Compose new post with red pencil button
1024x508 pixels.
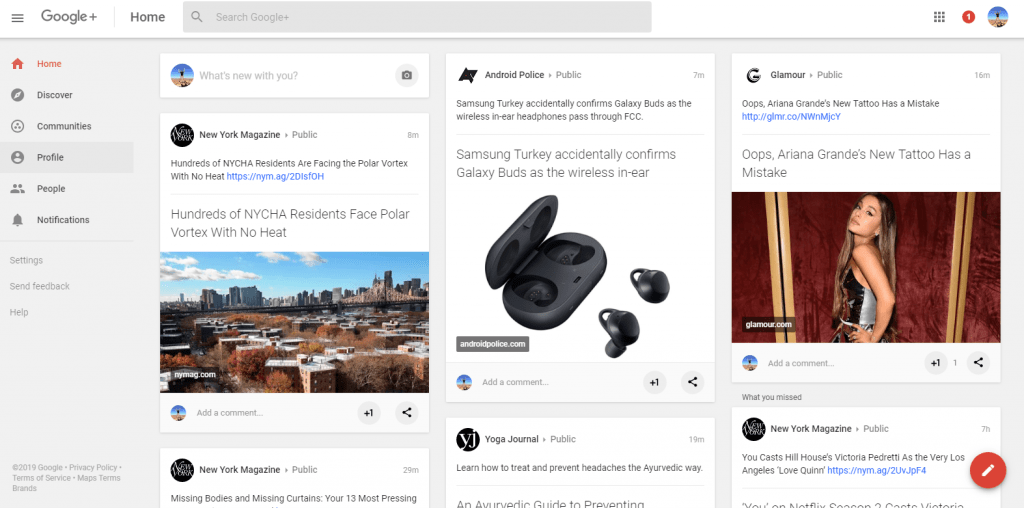(x=988, y=469)
